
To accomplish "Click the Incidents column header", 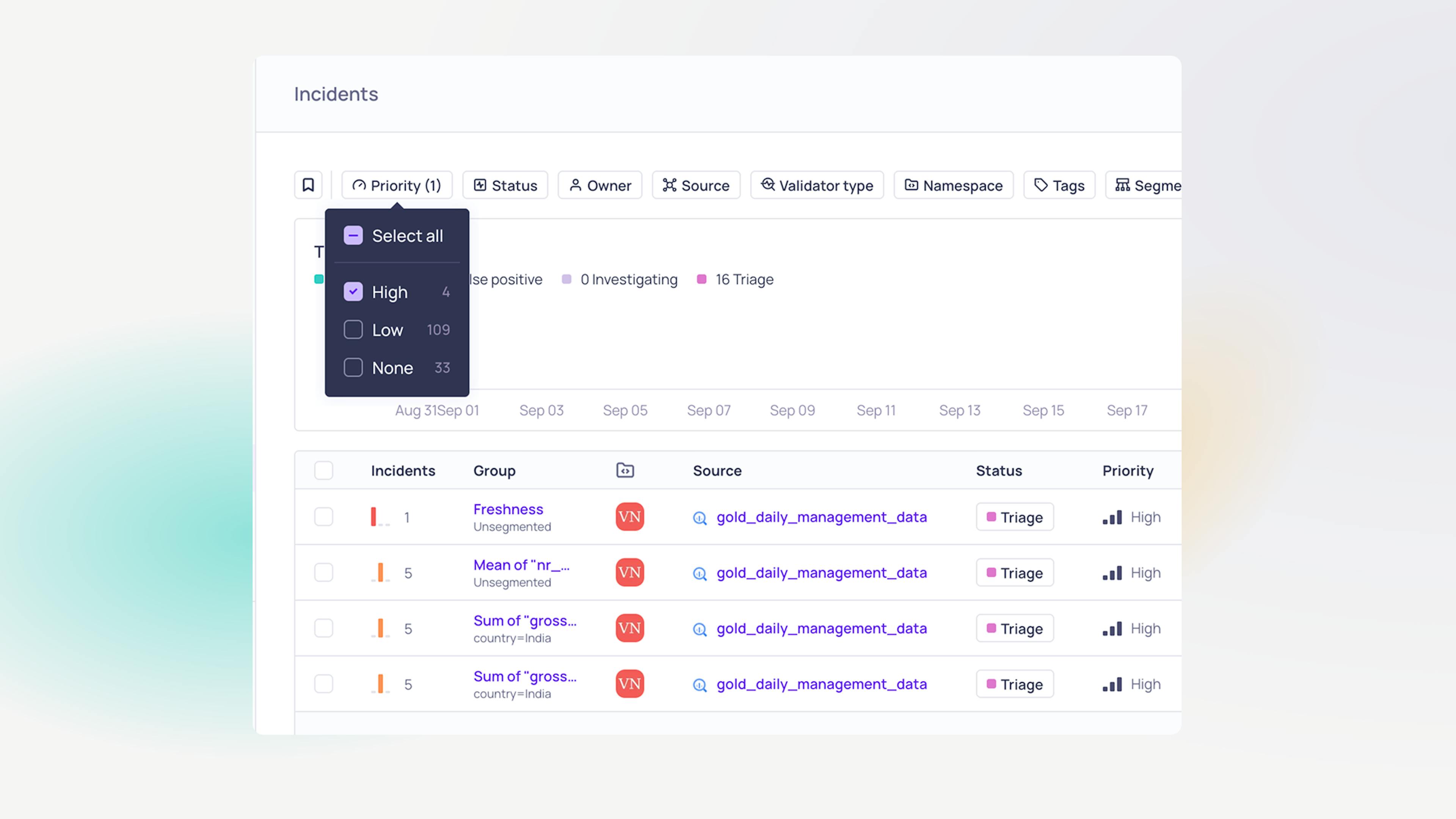I will [x=403, y=471].
